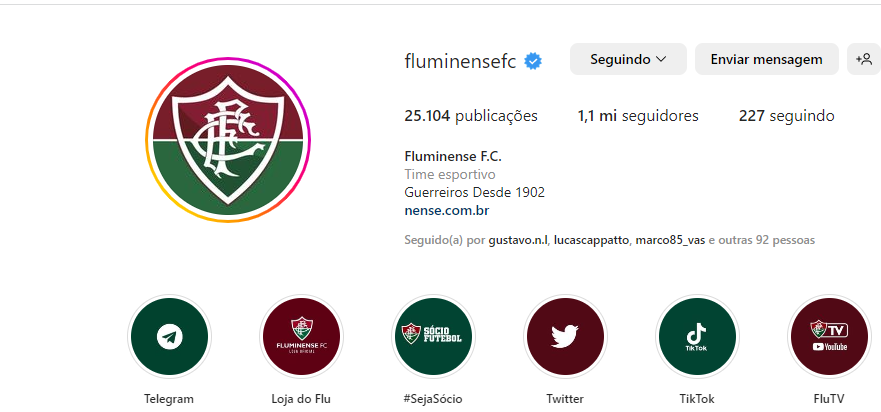Expand the Seguindo dropdown button
Viewport: 881px width, 412px height.
pyautogui.click(x=628, y=59)
